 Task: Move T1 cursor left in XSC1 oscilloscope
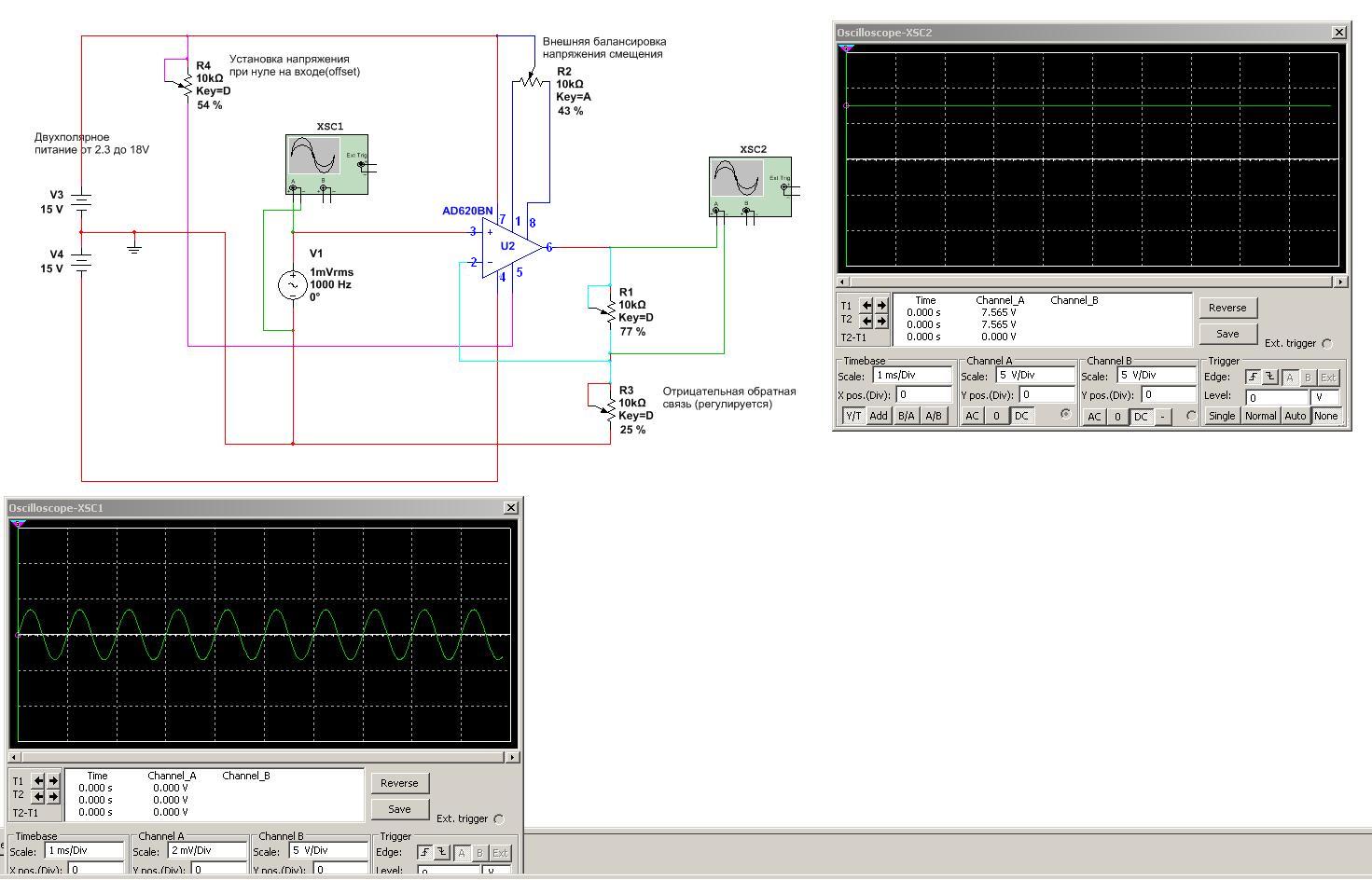38,781
